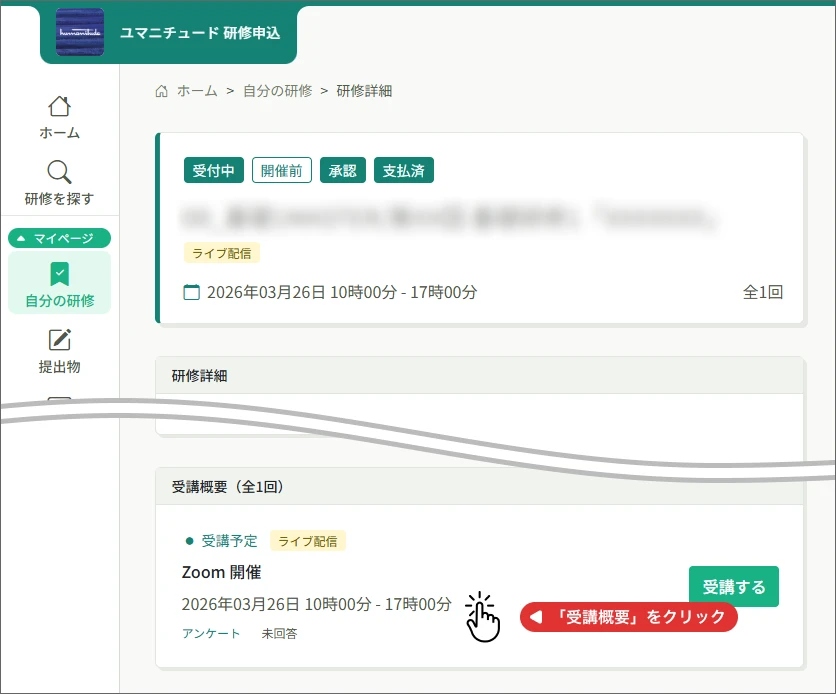Viewport: 836px width, 694px height.
Task: Open the ホーム sidebar house icon
Action: [60, 106]
